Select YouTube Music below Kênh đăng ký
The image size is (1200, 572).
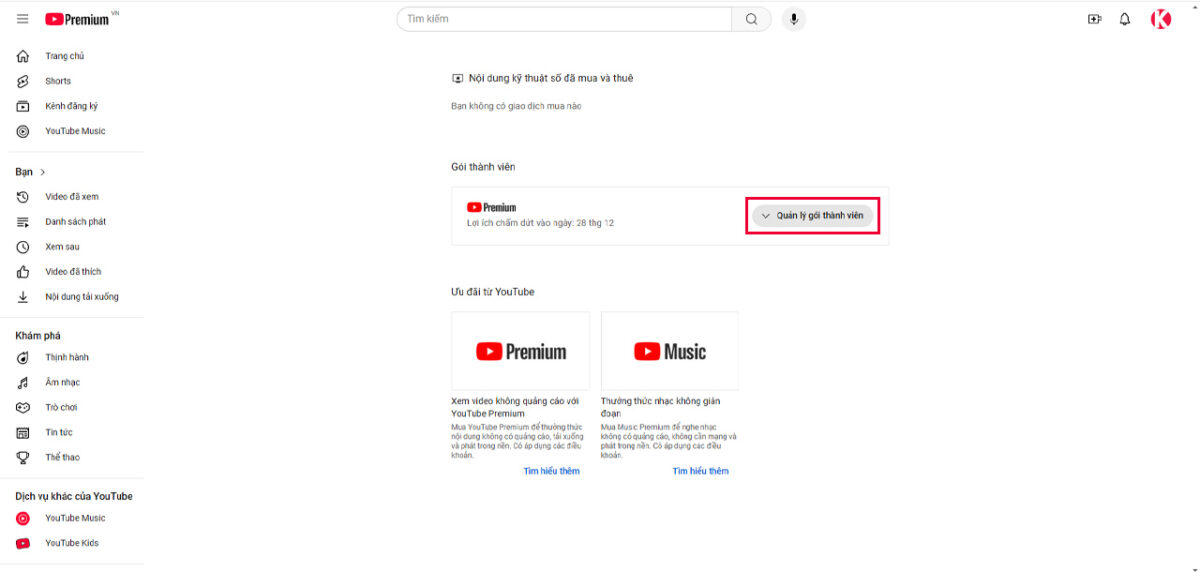point(75,131)
